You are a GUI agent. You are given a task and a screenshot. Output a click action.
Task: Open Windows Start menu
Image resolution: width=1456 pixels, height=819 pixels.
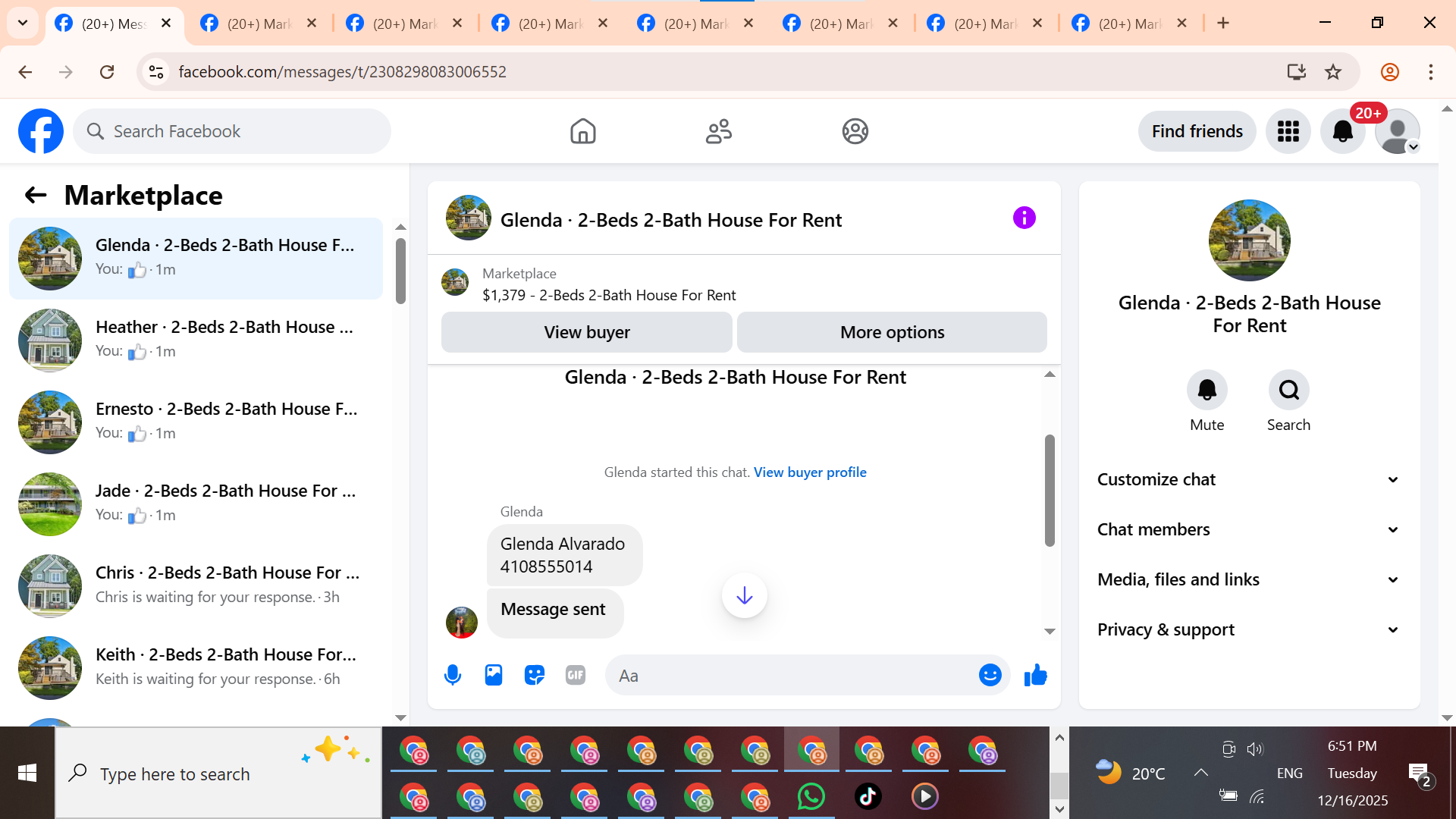tap(27, 773)
